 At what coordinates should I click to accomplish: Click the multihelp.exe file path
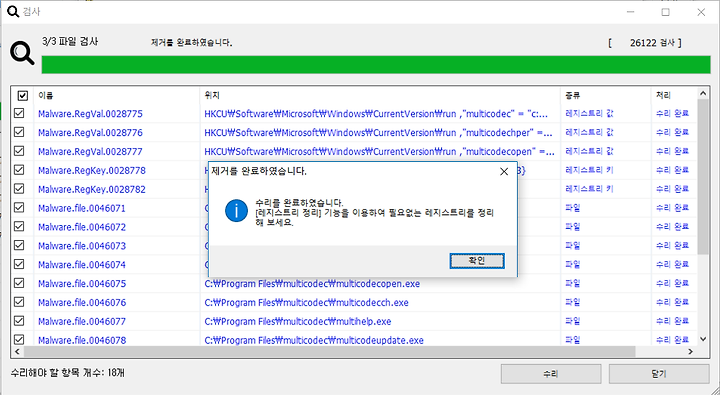[298, 322]
